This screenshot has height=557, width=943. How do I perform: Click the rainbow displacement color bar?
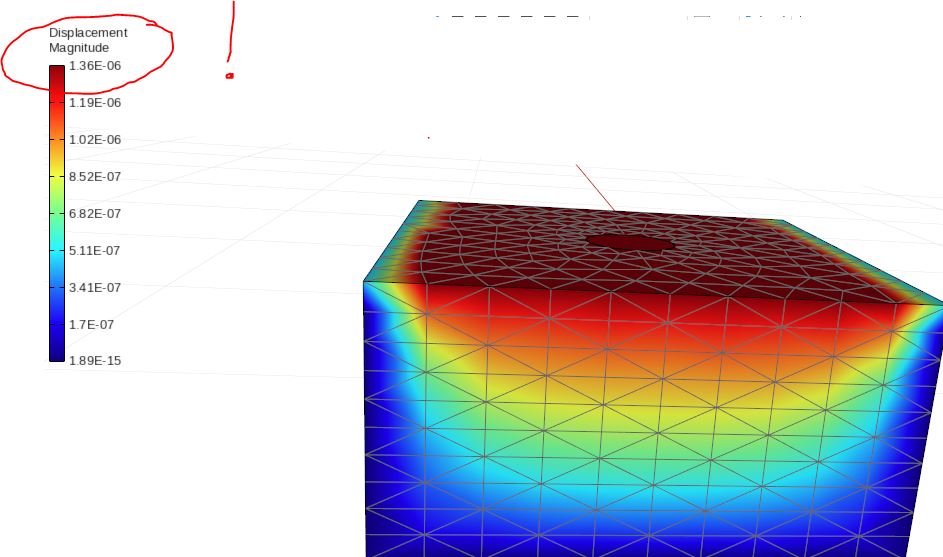pos(57,214)
